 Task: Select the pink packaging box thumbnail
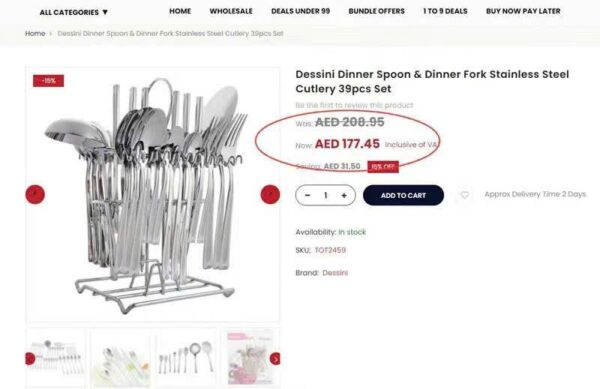pos(250,358)
